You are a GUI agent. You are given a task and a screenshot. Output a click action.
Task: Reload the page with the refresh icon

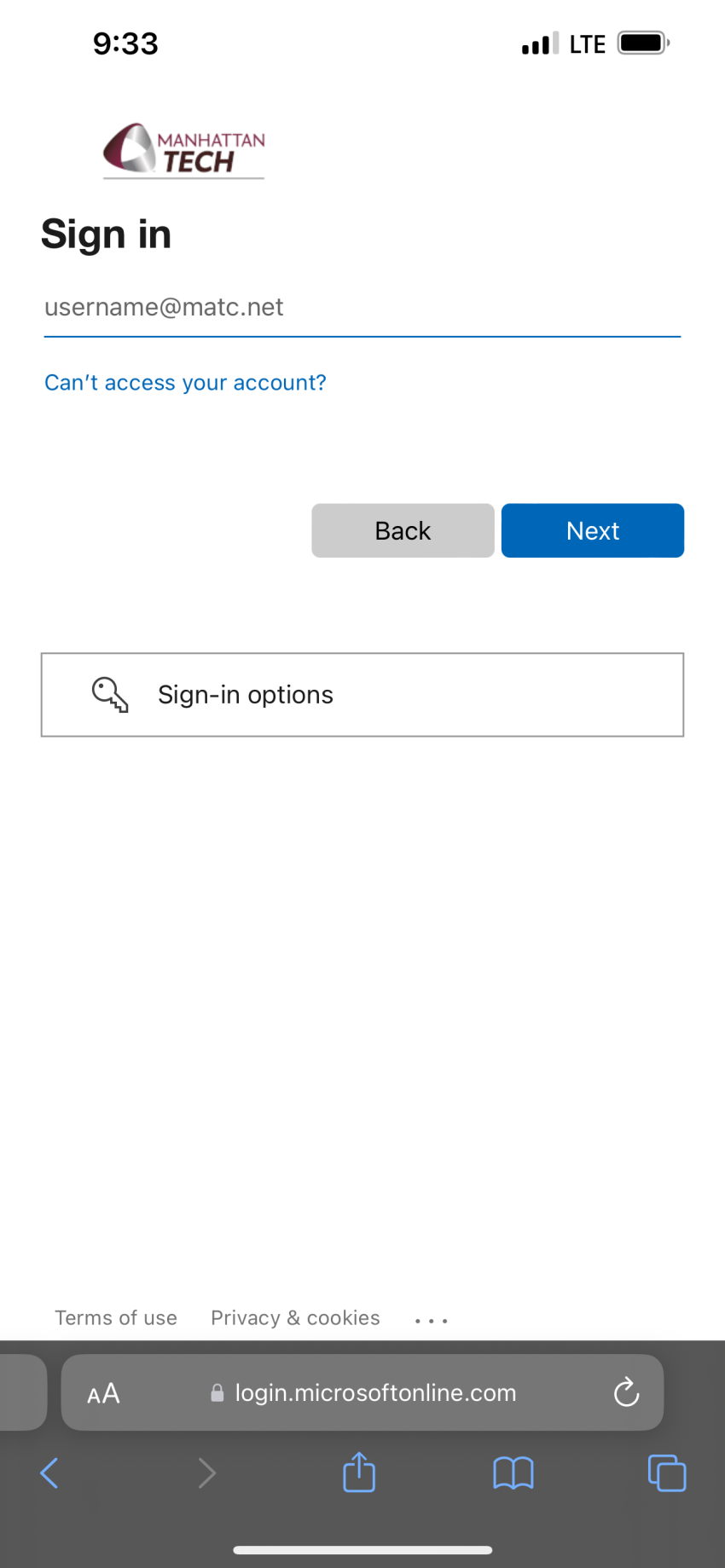pyautogui.click(x=626, y=1392)
